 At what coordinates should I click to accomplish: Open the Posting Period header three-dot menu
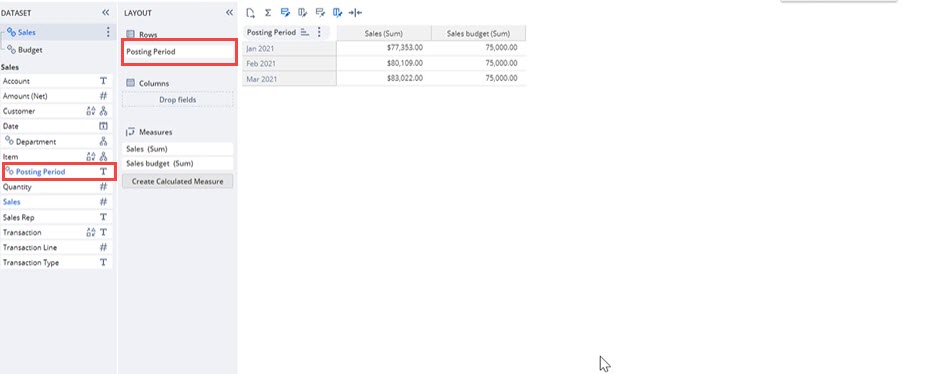[x=320, y=32]
